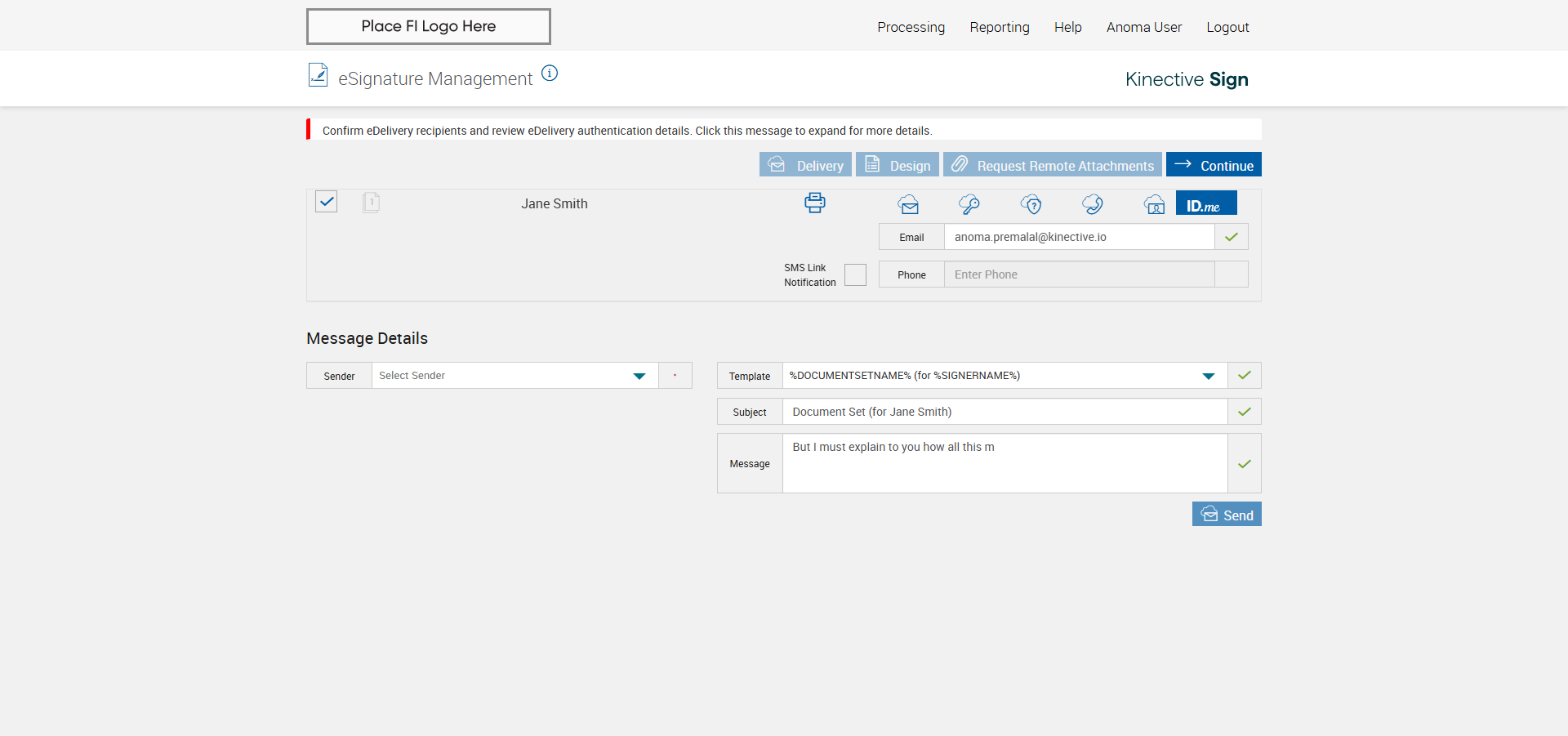
Task: Select the cloud photo ID icon
Action: [x=1154, y=204]
